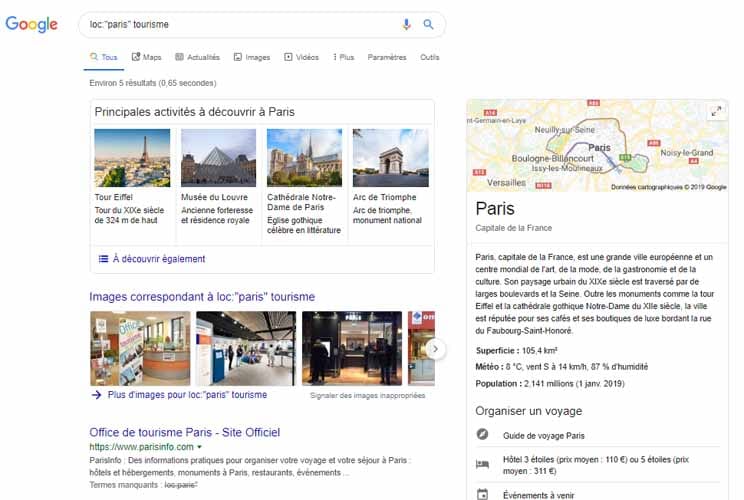Screen dimensions: 744x500
Task: Click Hôtel 3 étoiles prix moyen entry
Action: [x=596, y=465]
